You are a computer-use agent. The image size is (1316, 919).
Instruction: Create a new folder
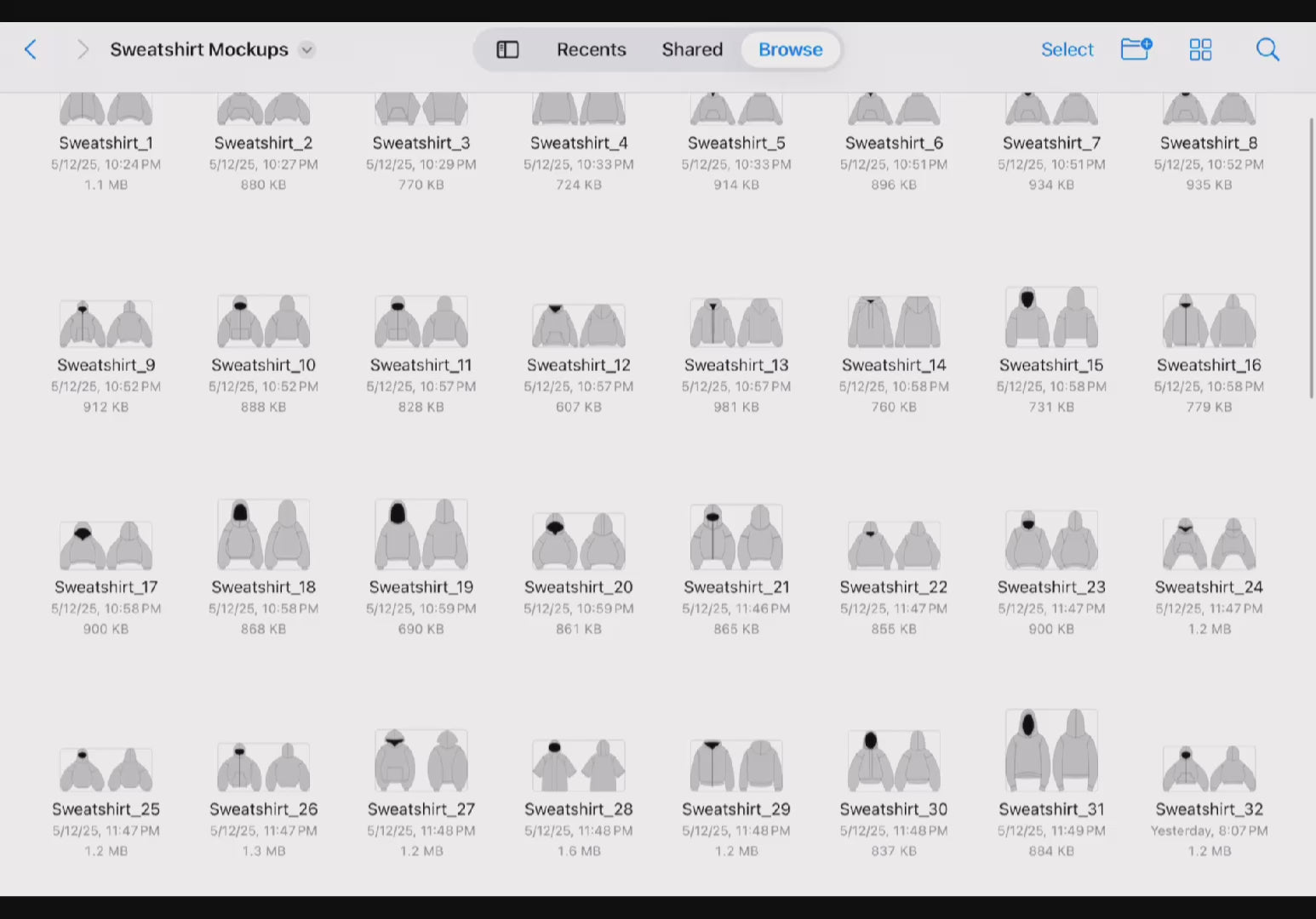point(1136,49)
